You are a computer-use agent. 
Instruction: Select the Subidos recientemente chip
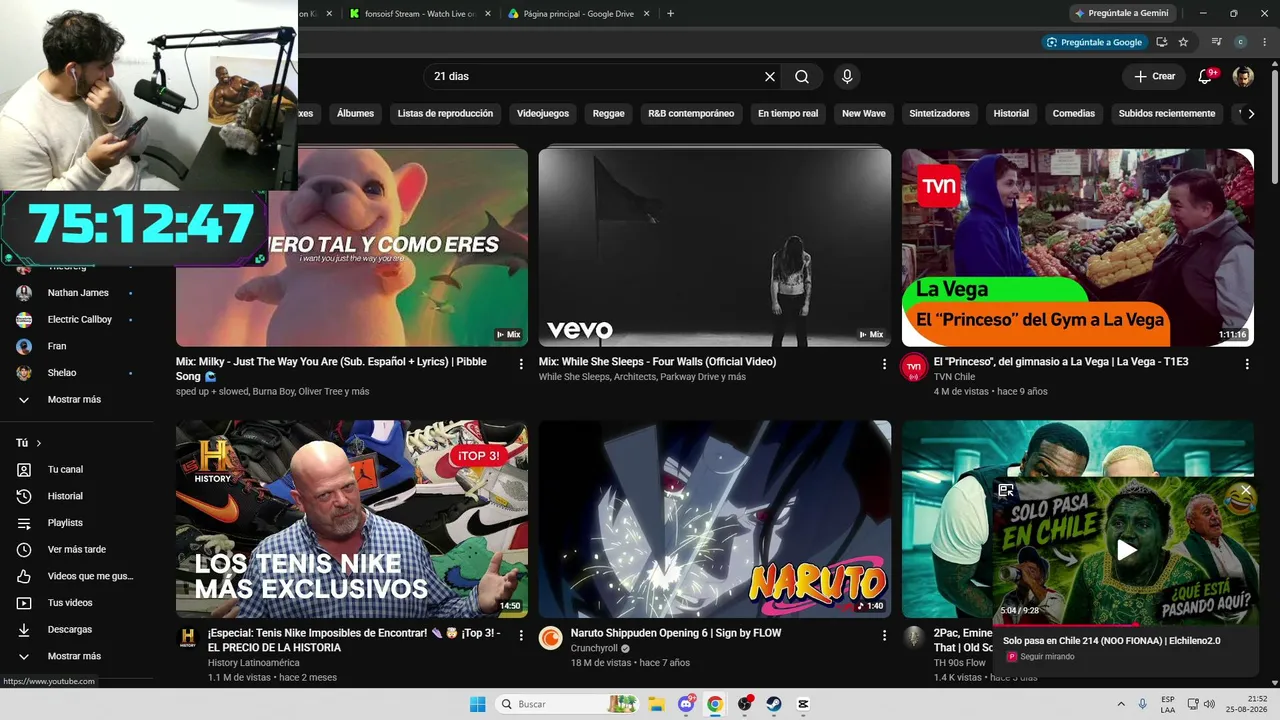[x=1167, y=114]
